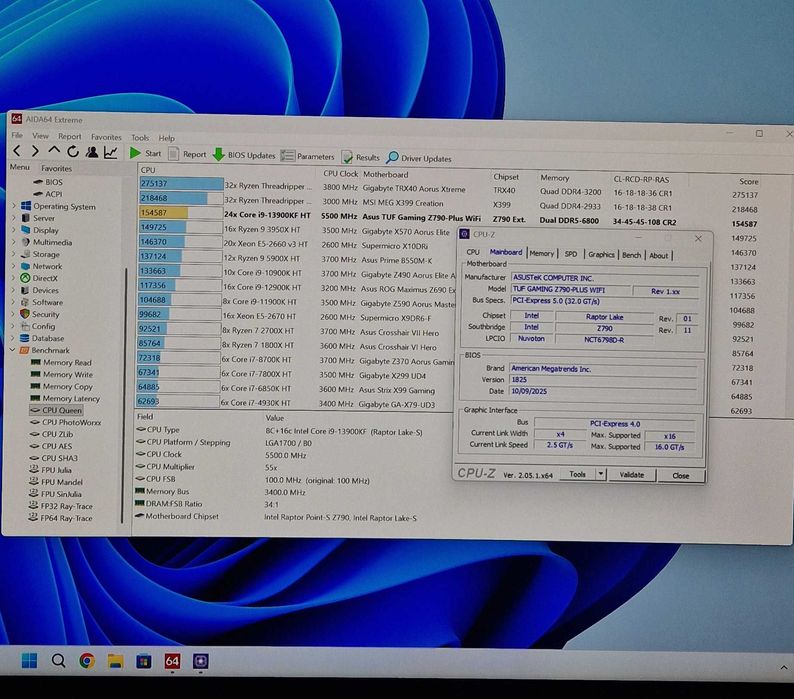Viewport: 794px width, 699px height.
Task: Click the Refresh icon in the AIDA64 toolbar
Action: pos(73,151)
